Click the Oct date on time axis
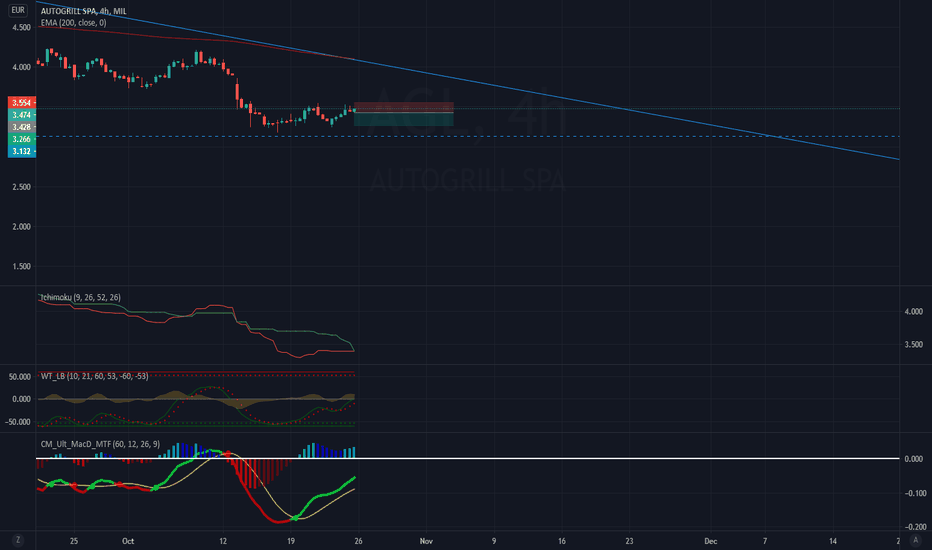932x550 pixels. click(128, 541)
